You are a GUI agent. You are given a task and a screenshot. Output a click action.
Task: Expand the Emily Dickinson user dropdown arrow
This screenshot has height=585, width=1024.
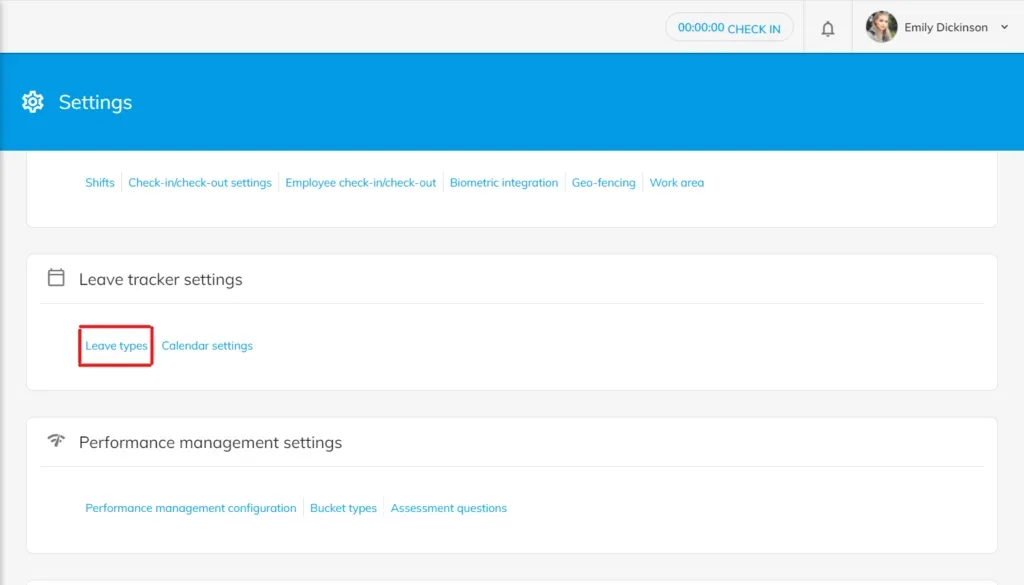(1004, 27)
